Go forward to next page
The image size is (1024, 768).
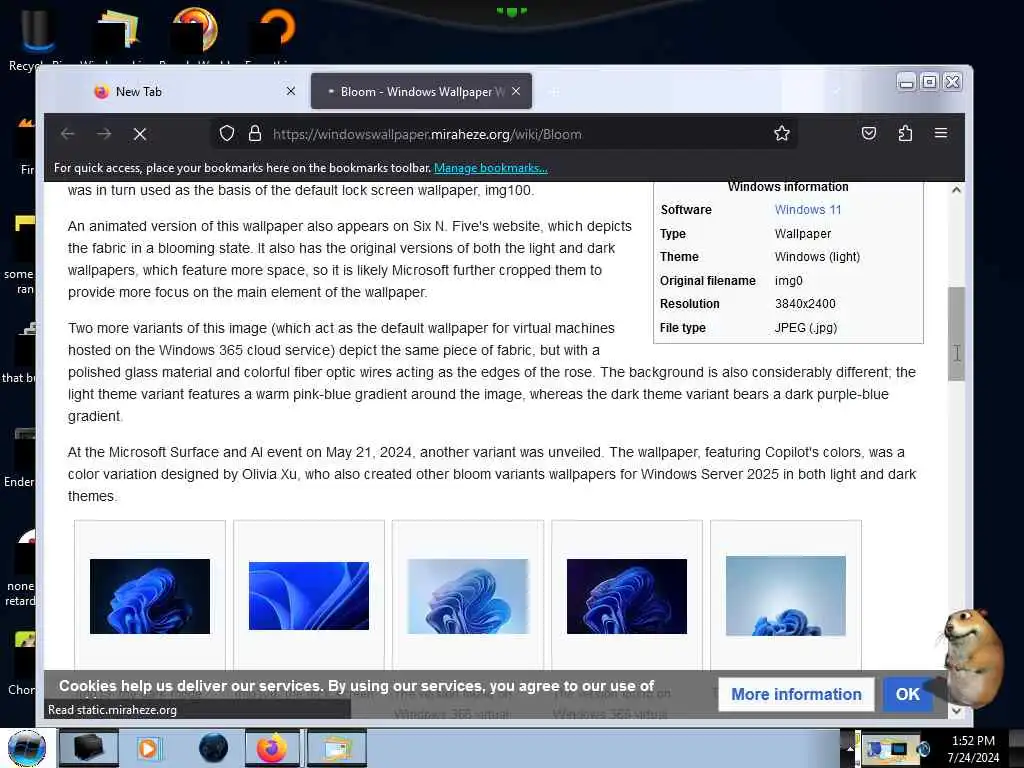coord(104,135)
